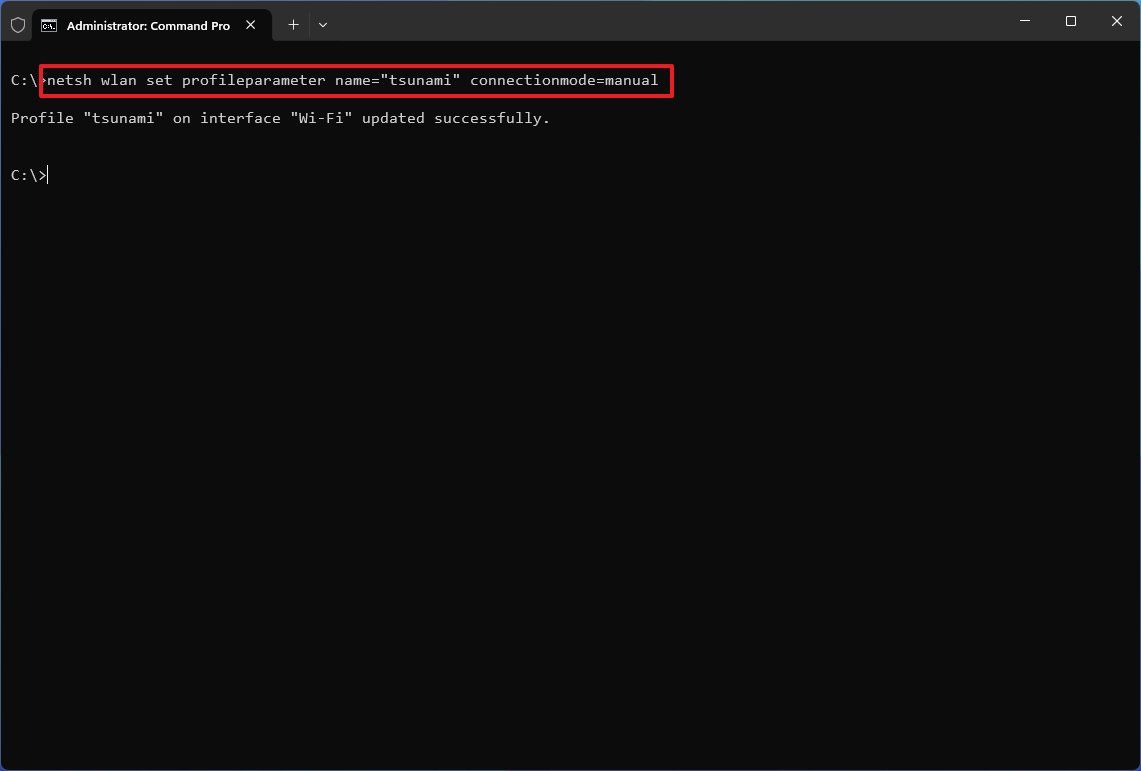This screenshot has width=1141, height=771.
Task: Click the maximize square icon
Action: [1070, 20]
